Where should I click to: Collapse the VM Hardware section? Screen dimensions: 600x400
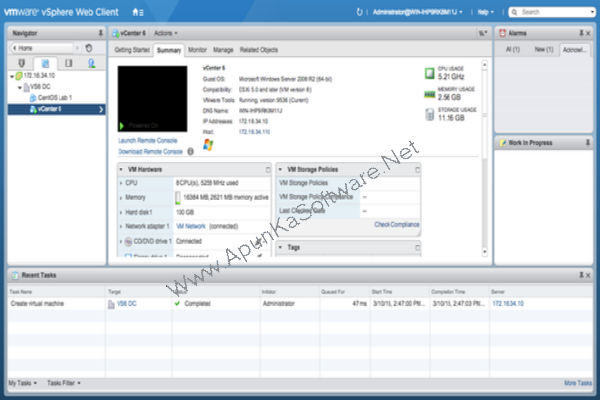(x=121, y=170)
